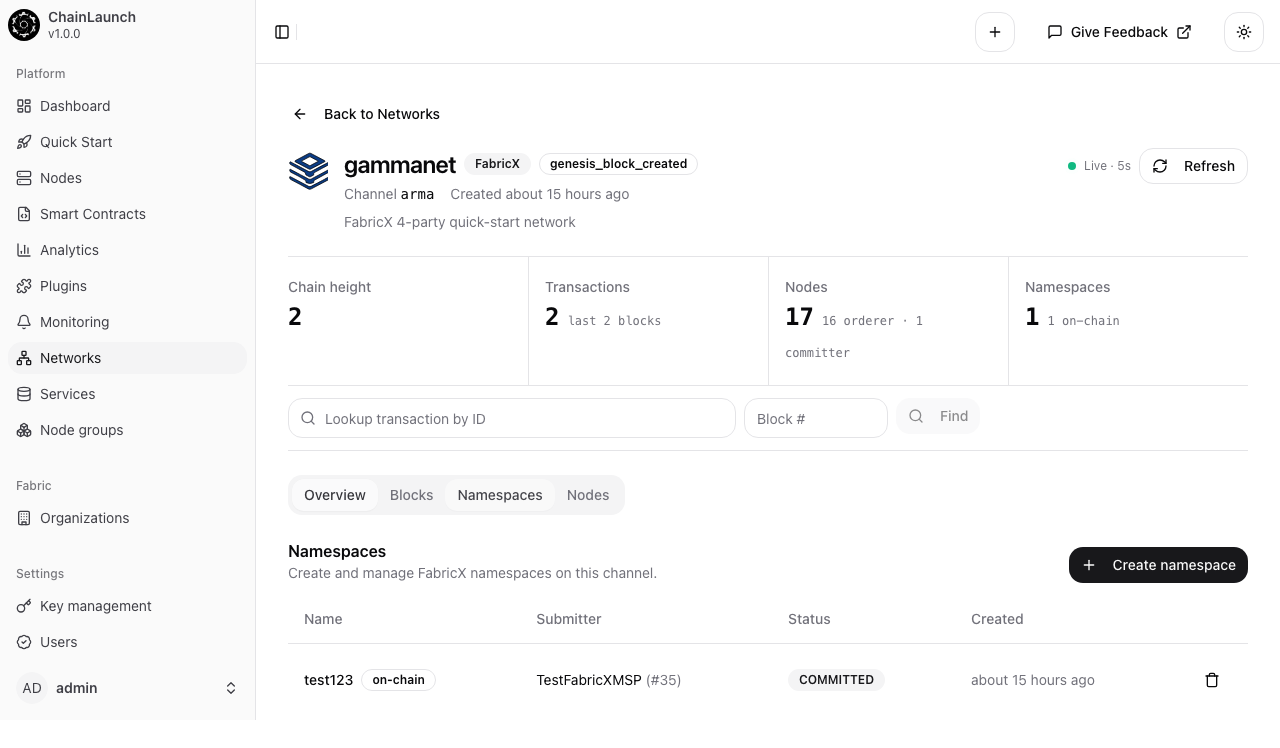
Task: Open the Monitoring section
Action: [74, 322]
